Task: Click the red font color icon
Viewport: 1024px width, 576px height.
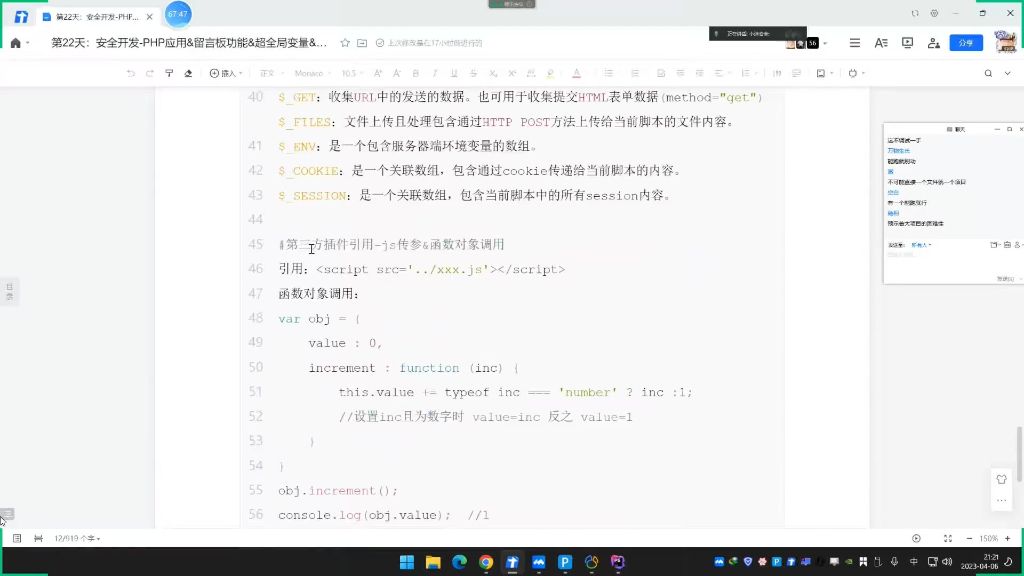Action: pos(576,73)
